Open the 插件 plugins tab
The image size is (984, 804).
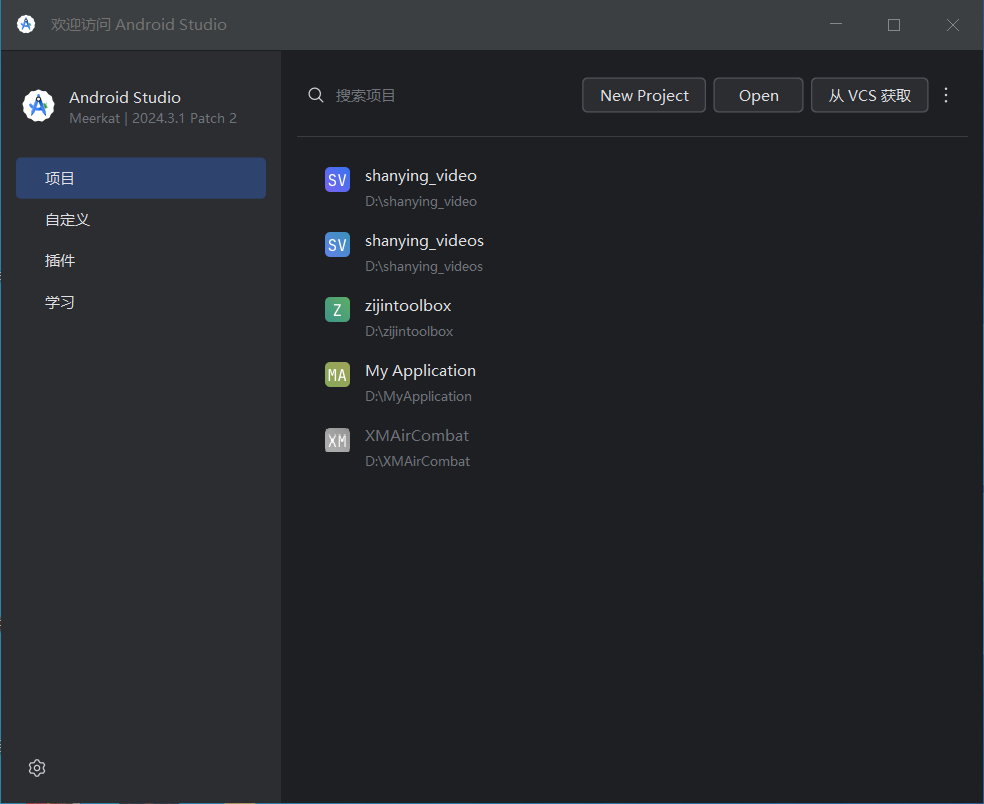141,260
